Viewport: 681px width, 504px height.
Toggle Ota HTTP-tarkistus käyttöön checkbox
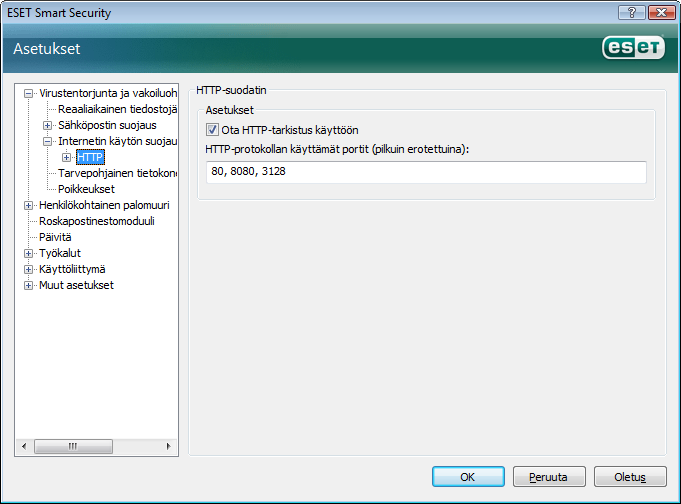pos(212,130)
